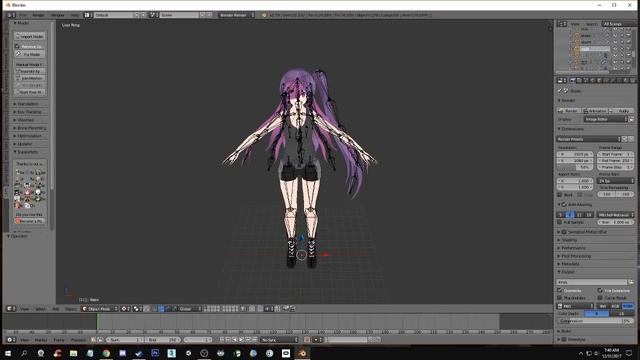The height and width of the screenshot is (360, 640).
Task: Expand the Post Processing panel
Action: (x=575, y=256)
